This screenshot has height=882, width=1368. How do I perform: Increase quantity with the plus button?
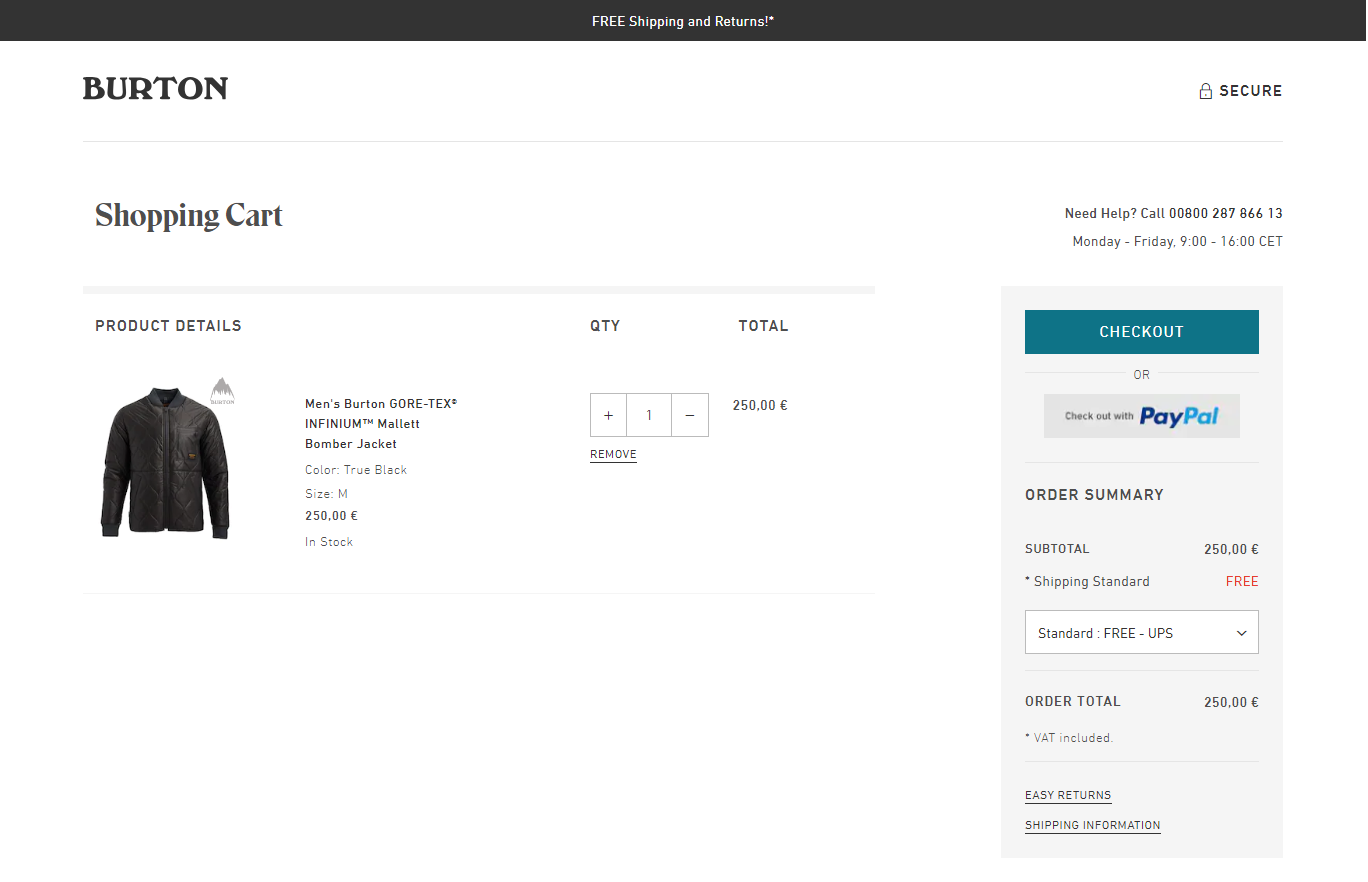(608, 415)
